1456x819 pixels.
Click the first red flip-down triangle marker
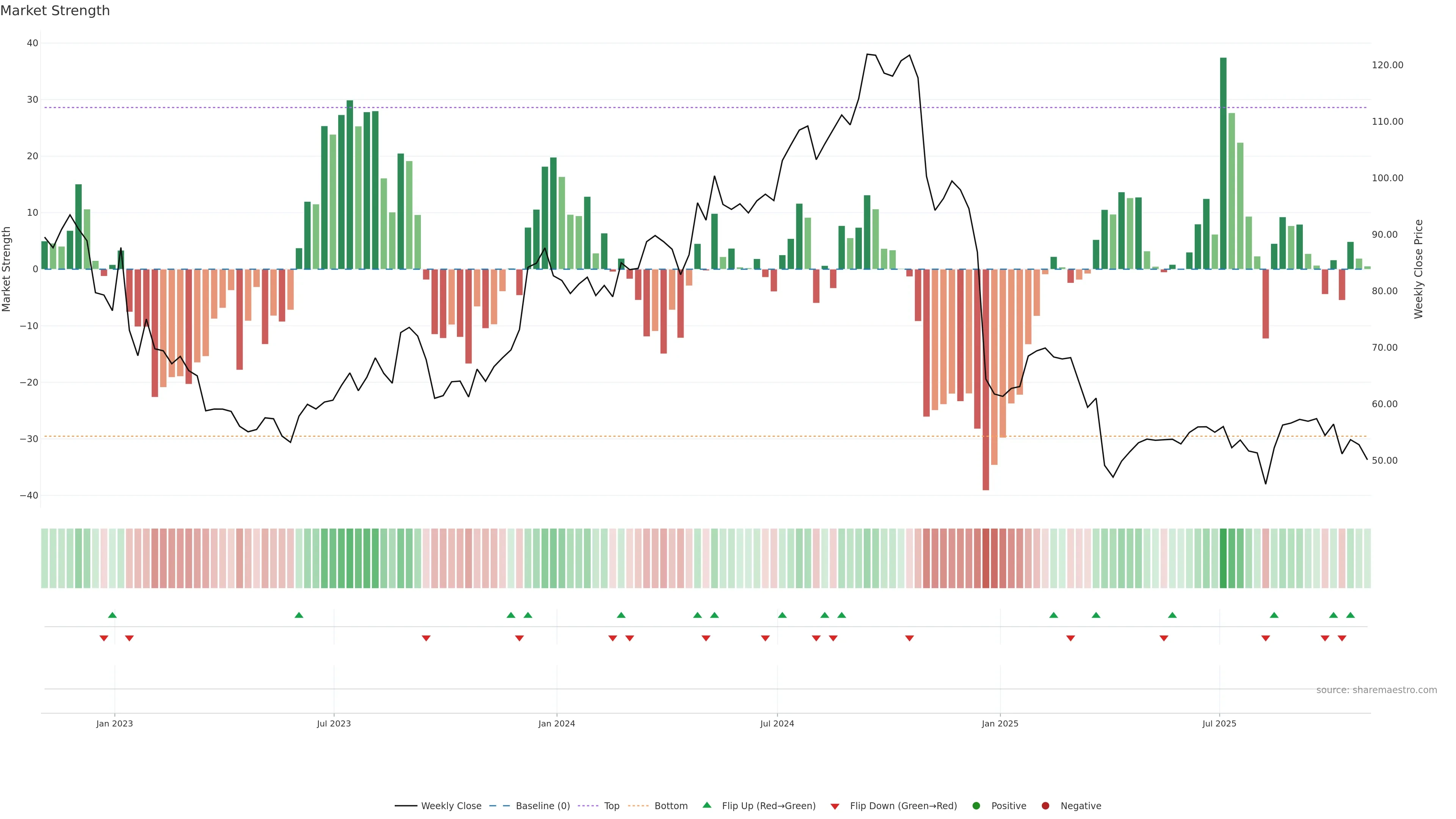[104, 638]
